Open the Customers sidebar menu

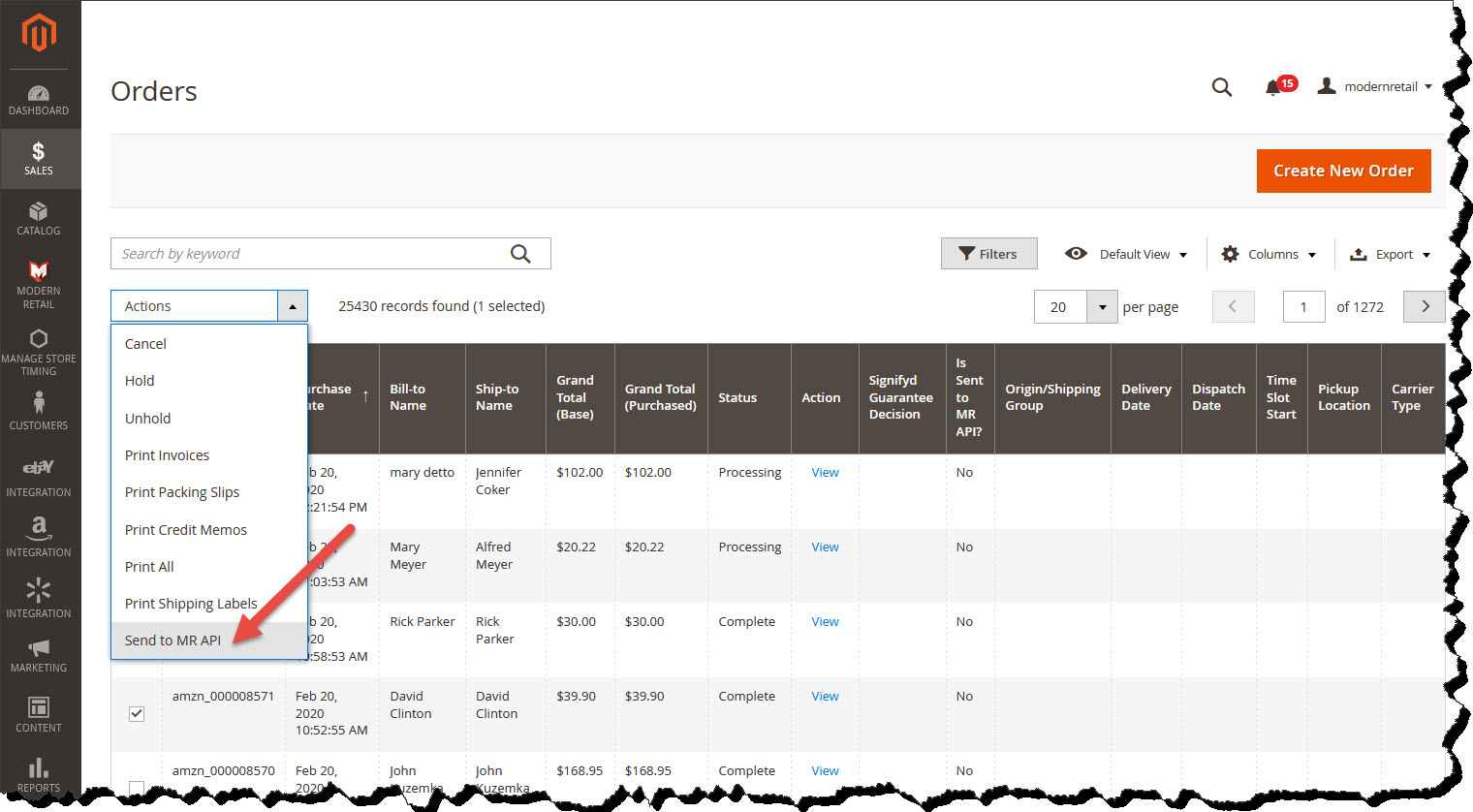(39, 410)
